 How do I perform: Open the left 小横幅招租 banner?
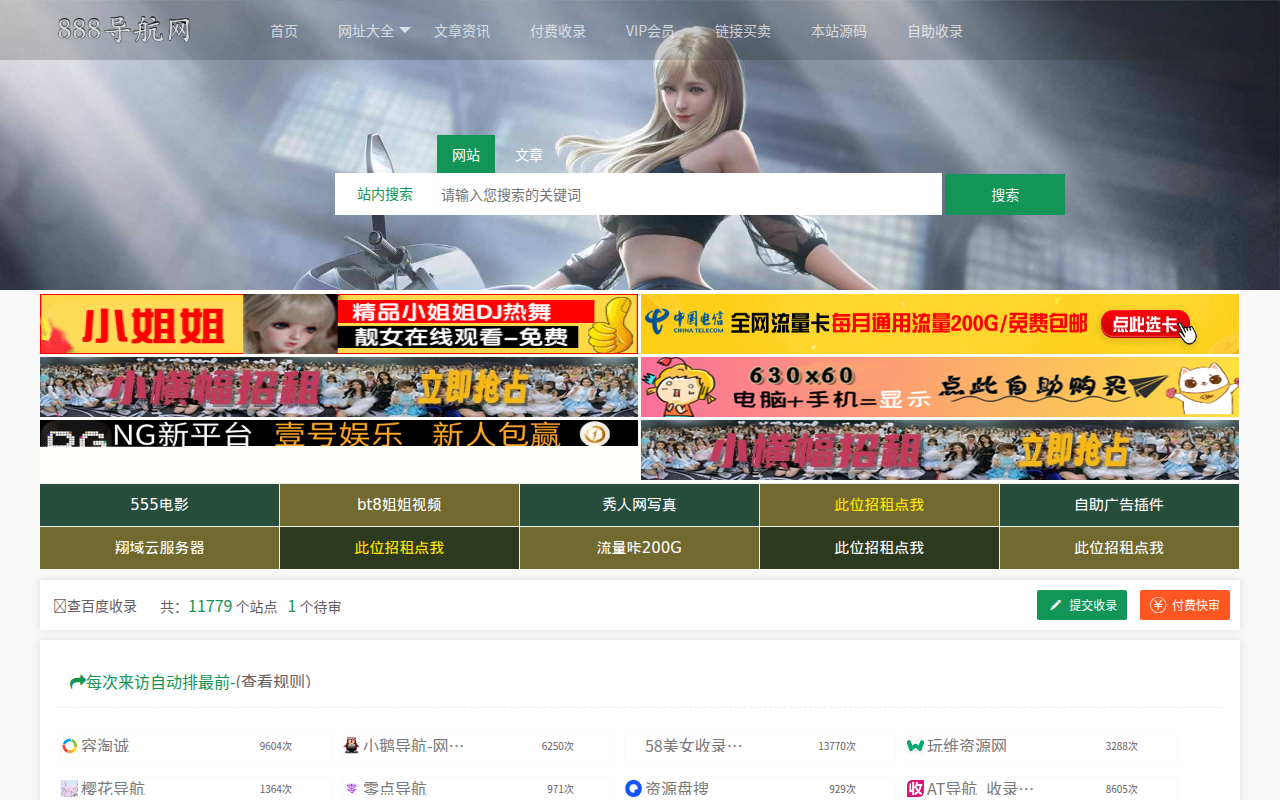339,387
